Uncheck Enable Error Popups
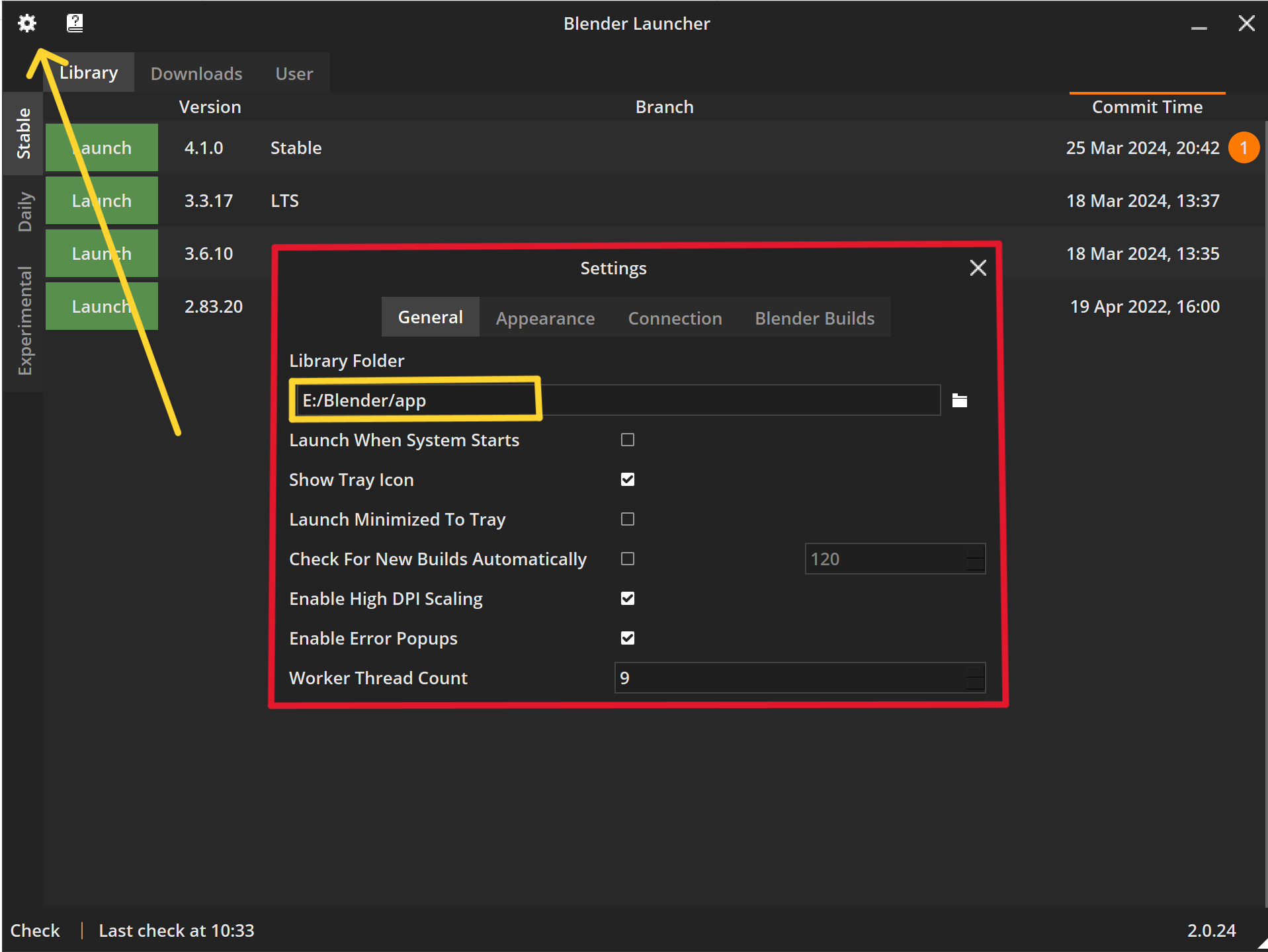This screenshot has height=952, width=1268. point(628,638)
